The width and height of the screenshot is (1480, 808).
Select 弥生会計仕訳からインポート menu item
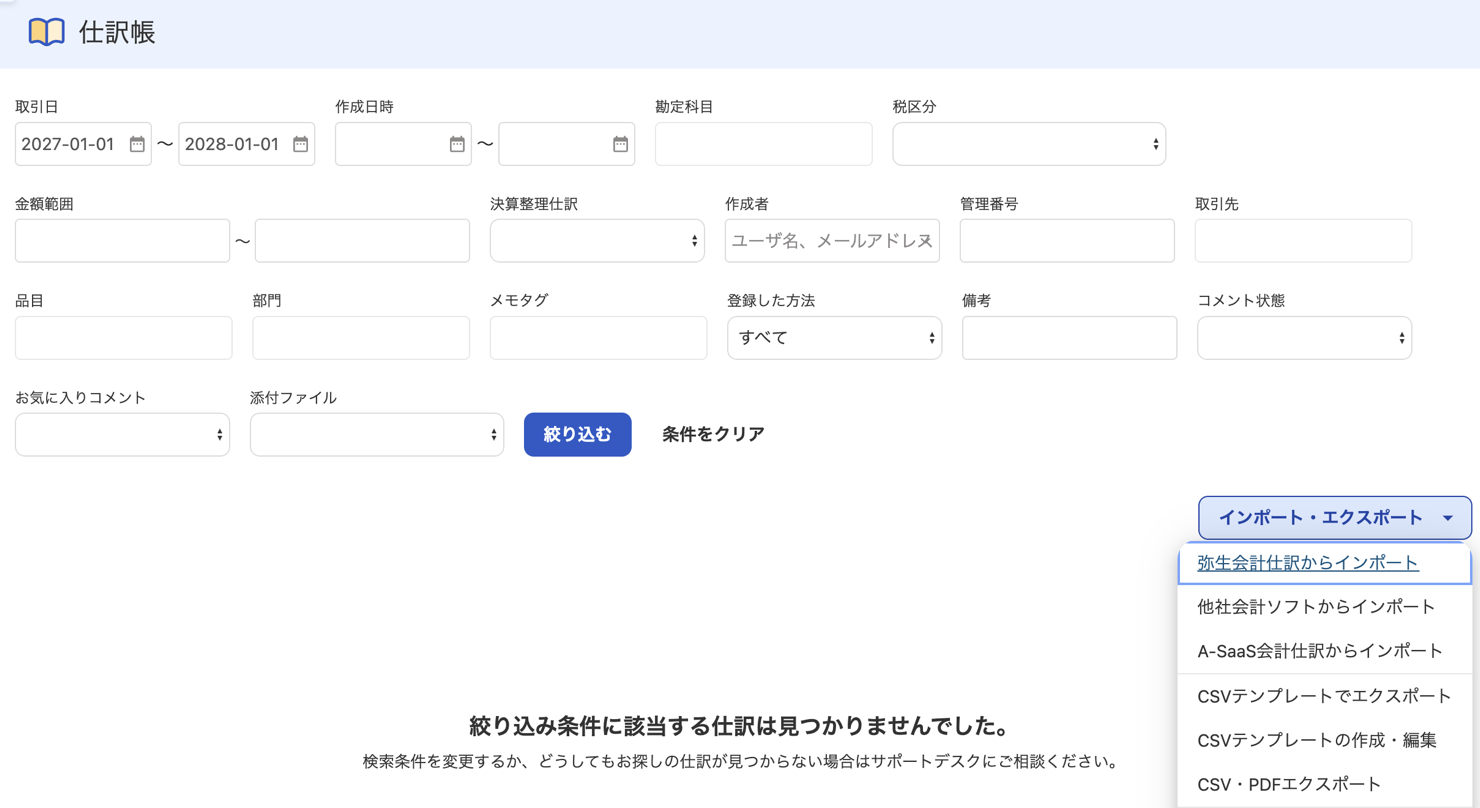coord(1325,563)
